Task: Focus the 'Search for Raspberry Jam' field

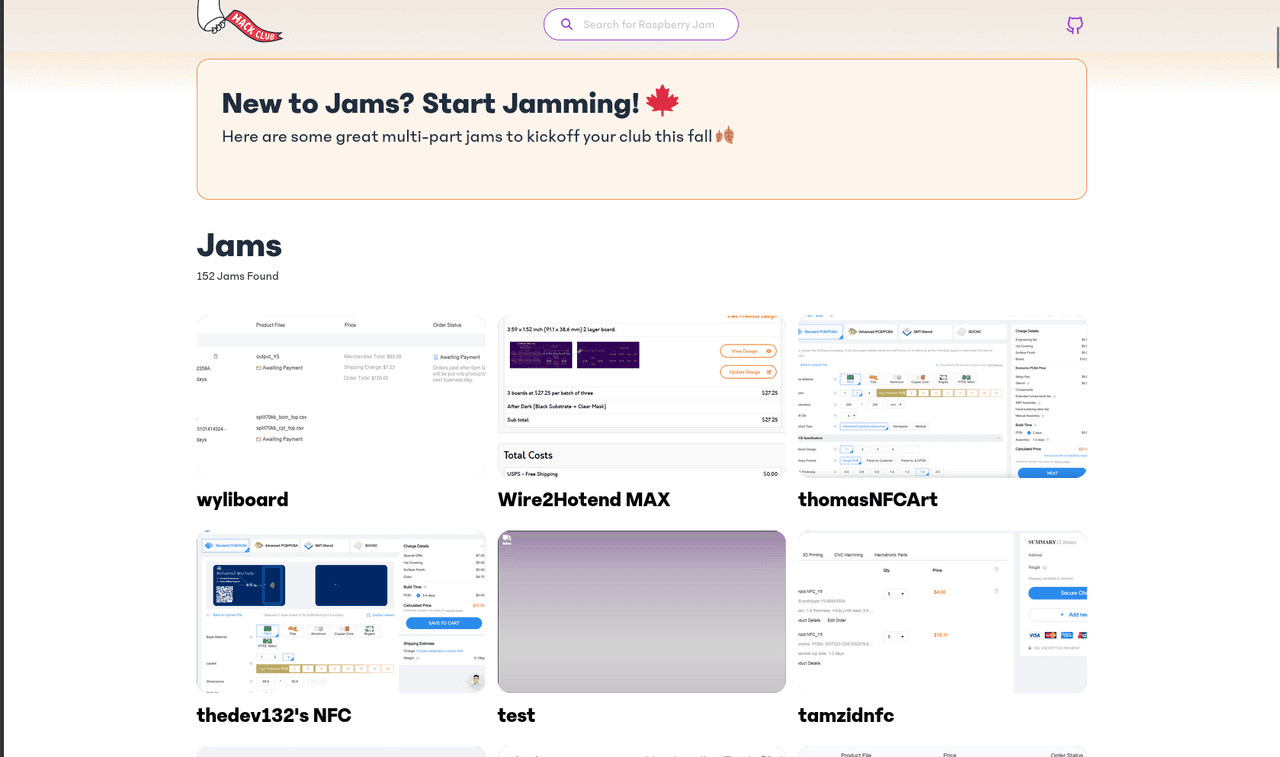Action: [648, 24]
